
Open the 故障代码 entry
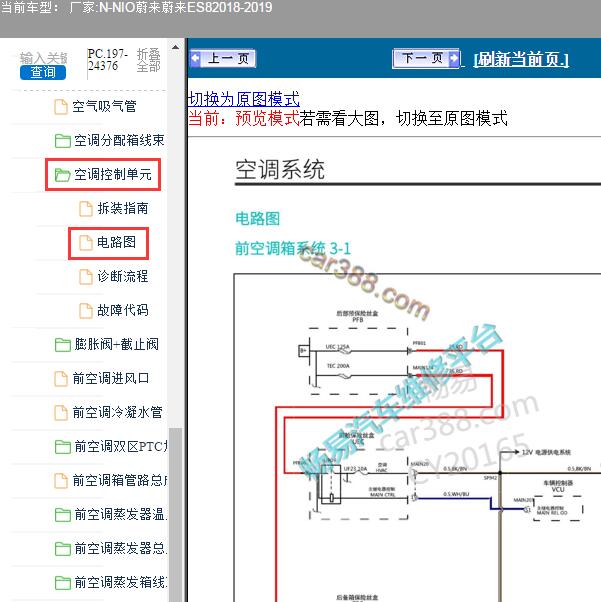[123, 310]
